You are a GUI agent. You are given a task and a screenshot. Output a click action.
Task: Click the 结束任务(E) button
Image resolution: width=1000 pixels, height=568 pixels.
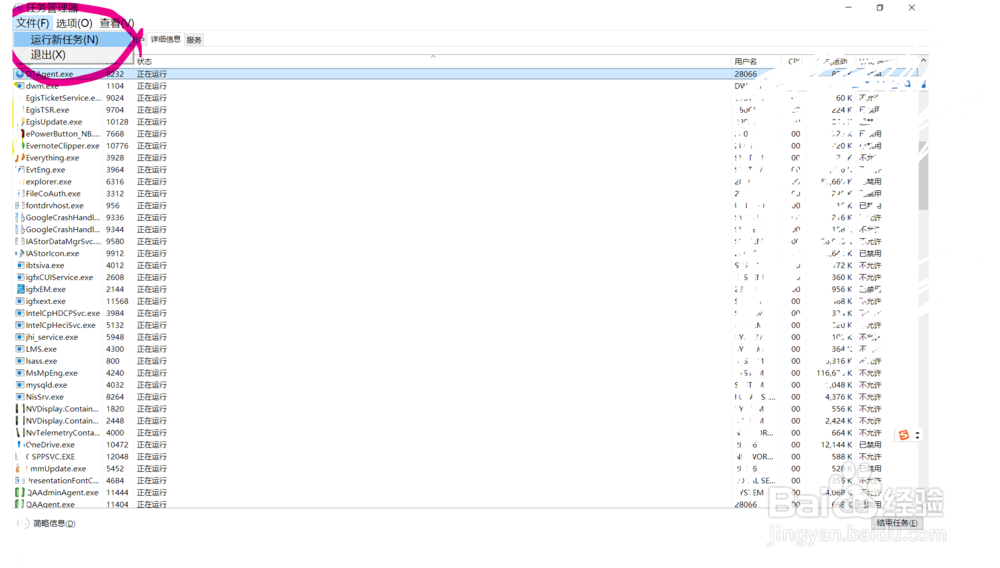click(897, 523)
